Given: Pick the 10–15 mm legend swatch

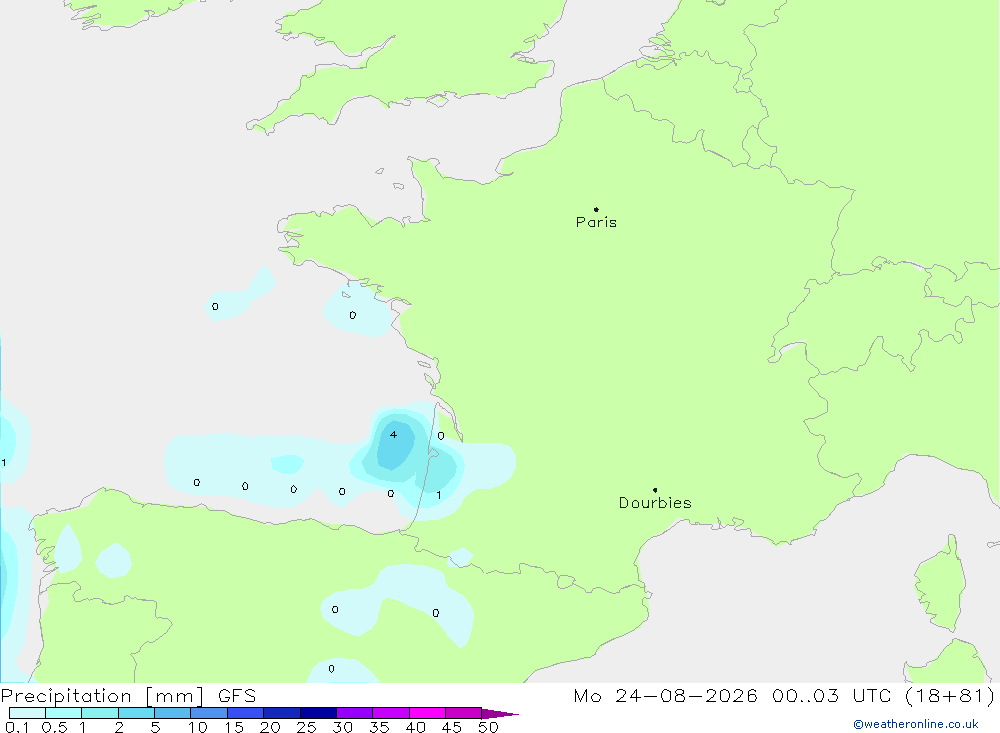Looking at the screenshot, I should click(209, 713).
